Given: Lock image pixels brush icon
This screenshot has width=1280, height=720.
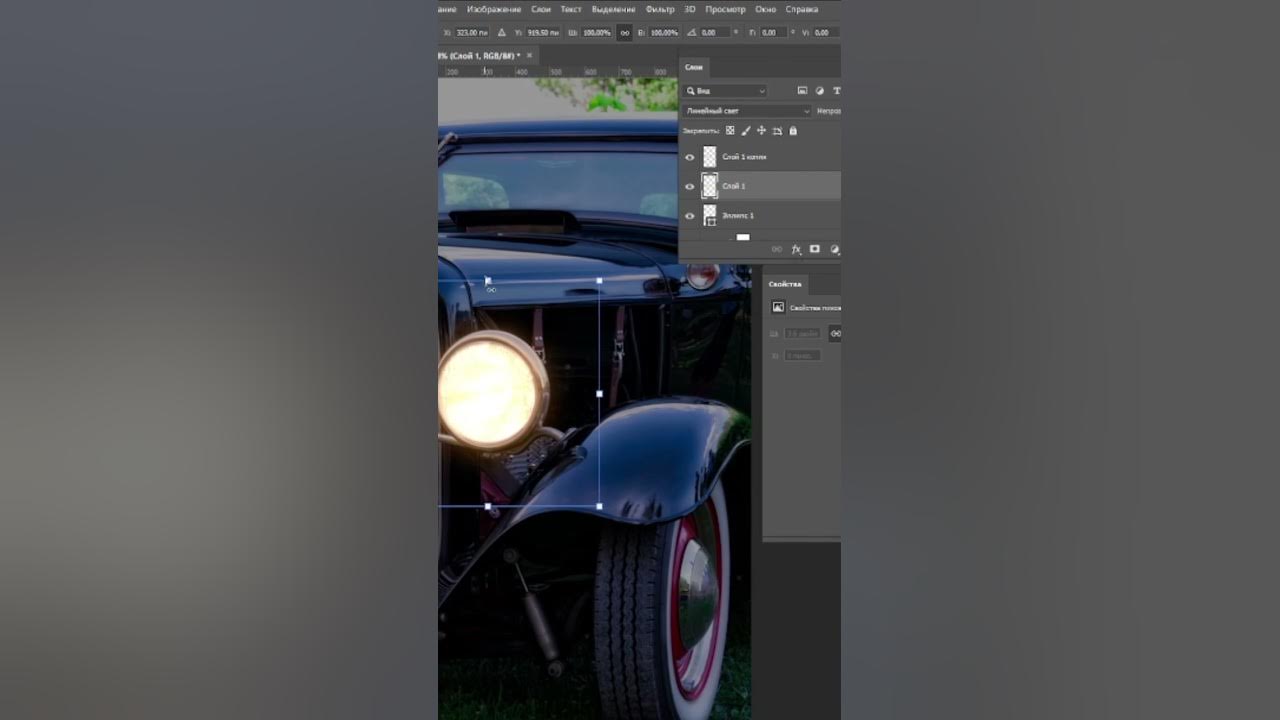Looking at the screenshot, I should 746,131.
